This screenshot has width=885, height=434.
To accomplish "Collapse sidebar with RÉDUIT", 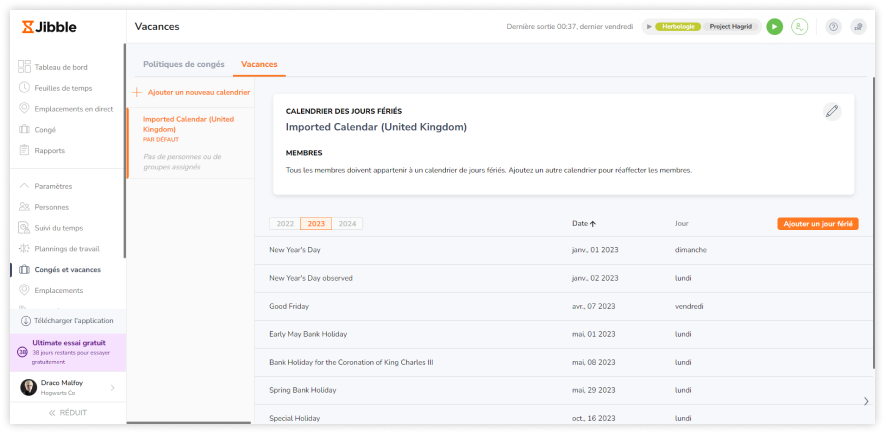I will click(68, 413).
